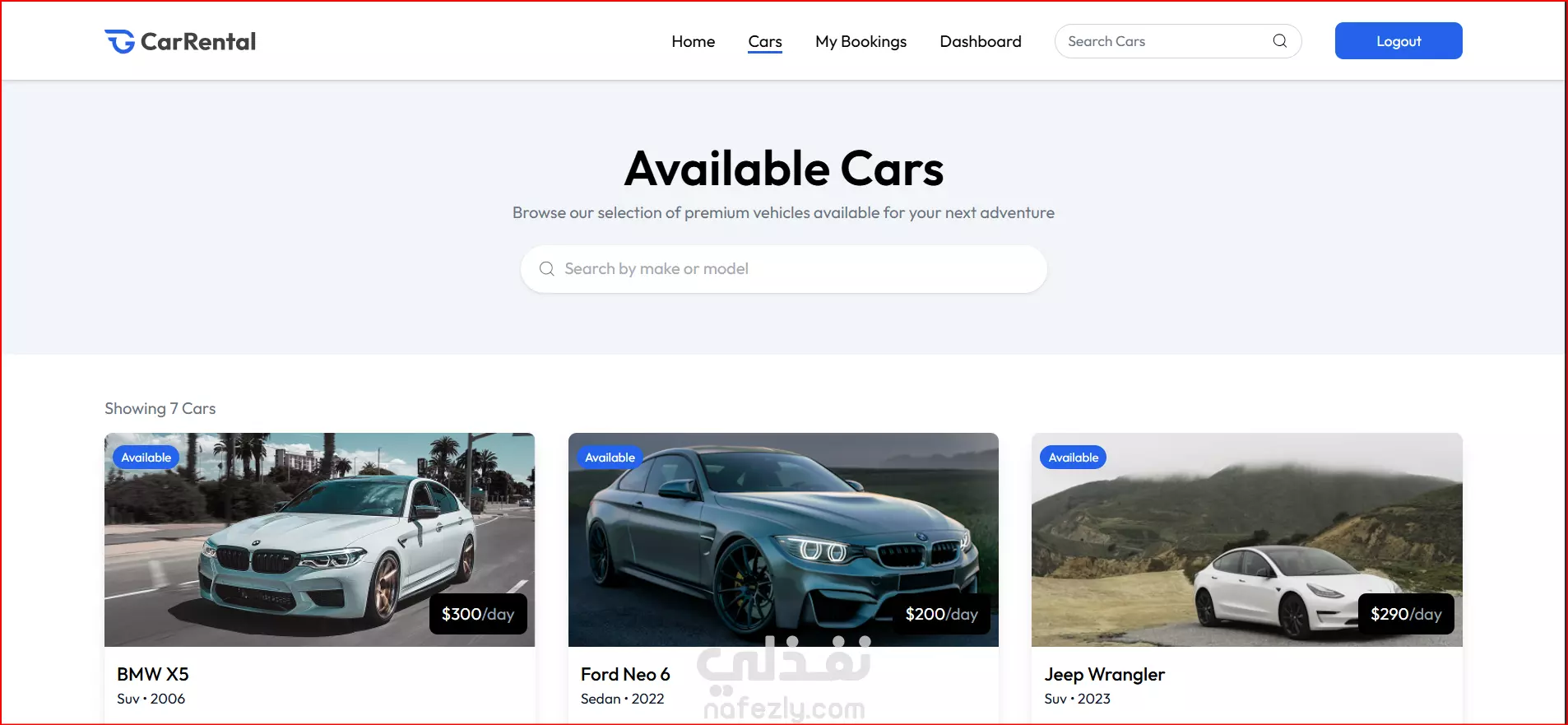The width and height of the screenshot is (1568, 725).
Task: Click the 'Suv • 2023' subtitle
Action: tap(1077, 699)
